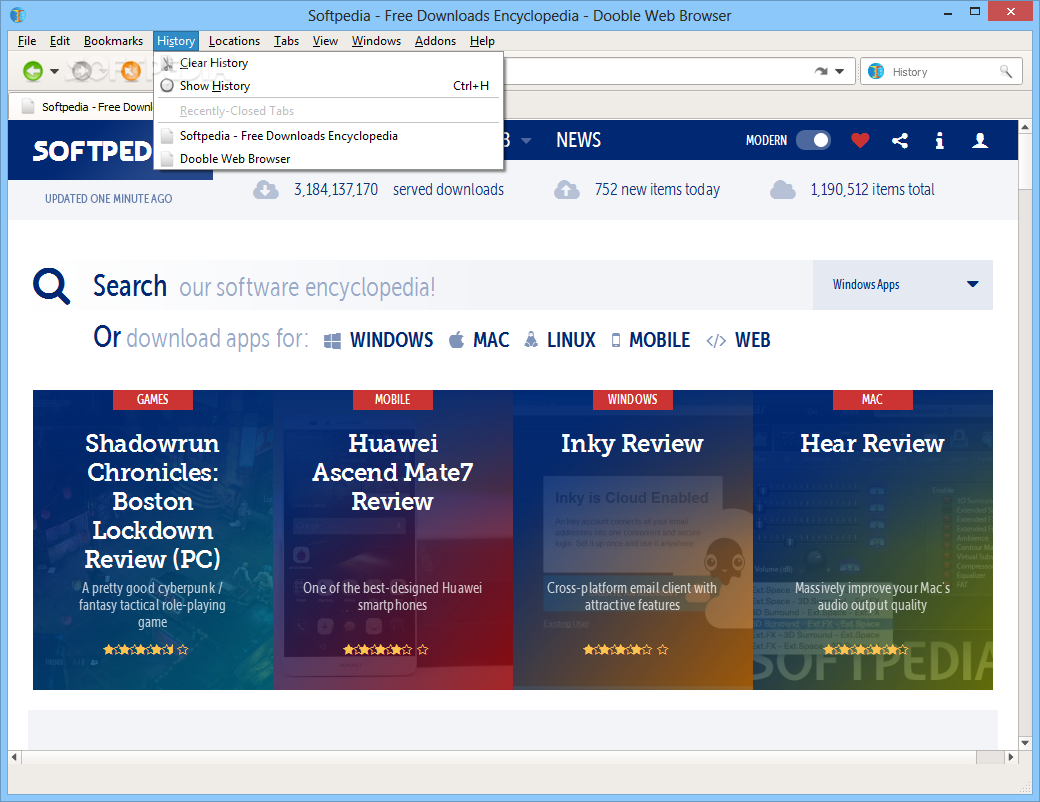1040x802 pixels.
Task: Click the horizontal scrollbar right arrow
Action: [1011, 757]
